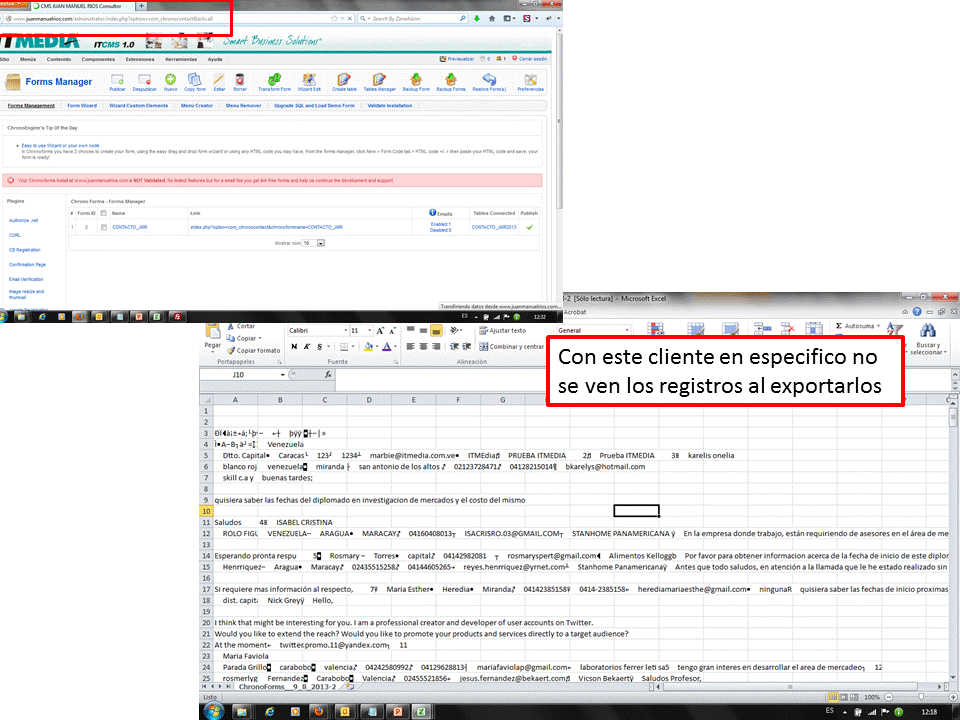Select Excel cell J10 with the outline

coord(636,511)
